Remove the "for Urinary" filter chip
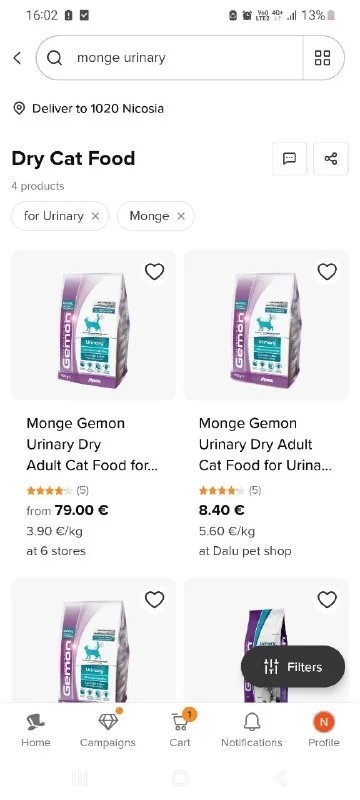 (95, 216)
